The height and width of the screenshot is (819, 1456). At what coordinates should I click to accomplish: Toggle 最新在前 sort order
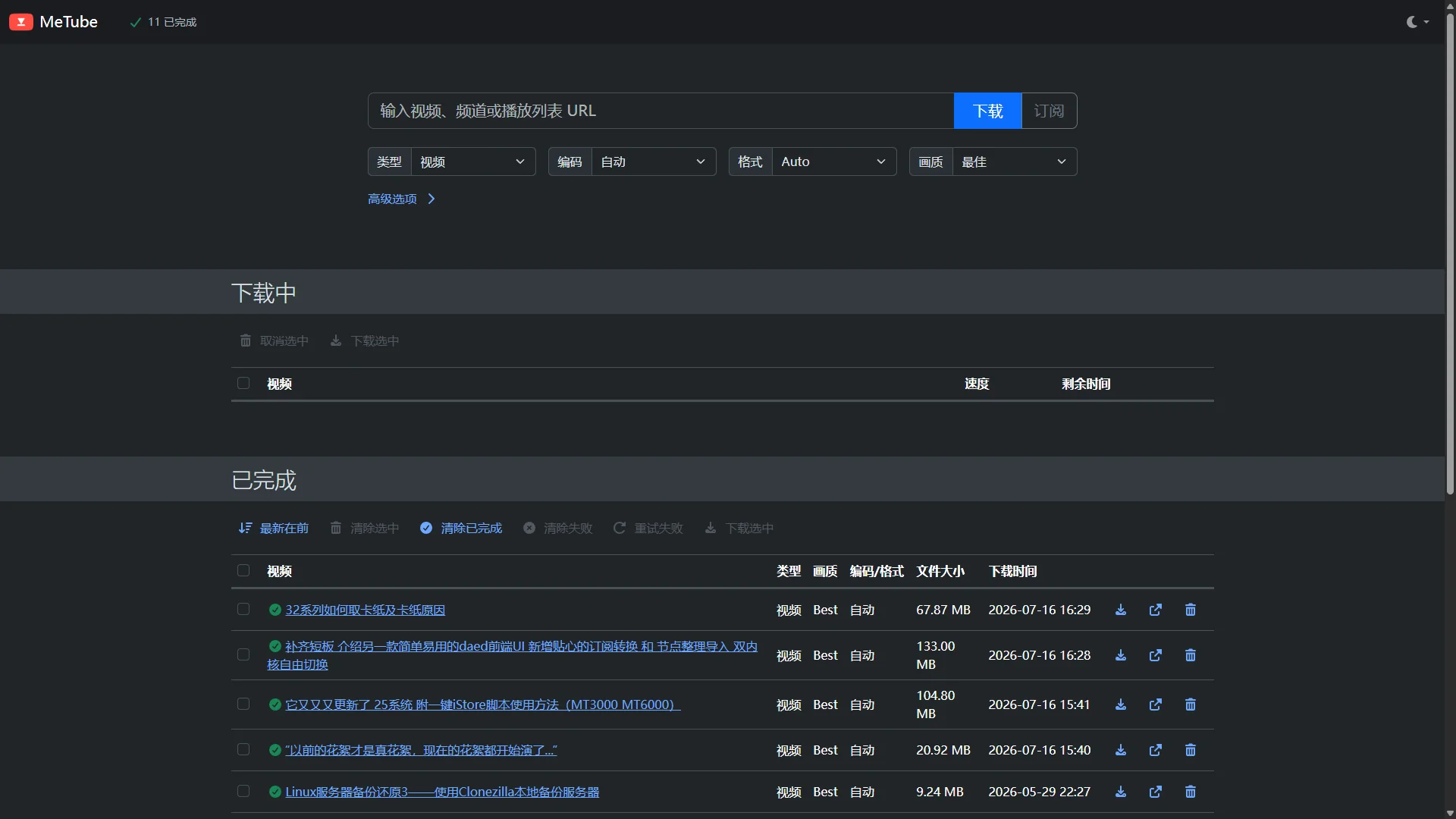(274, 529)
